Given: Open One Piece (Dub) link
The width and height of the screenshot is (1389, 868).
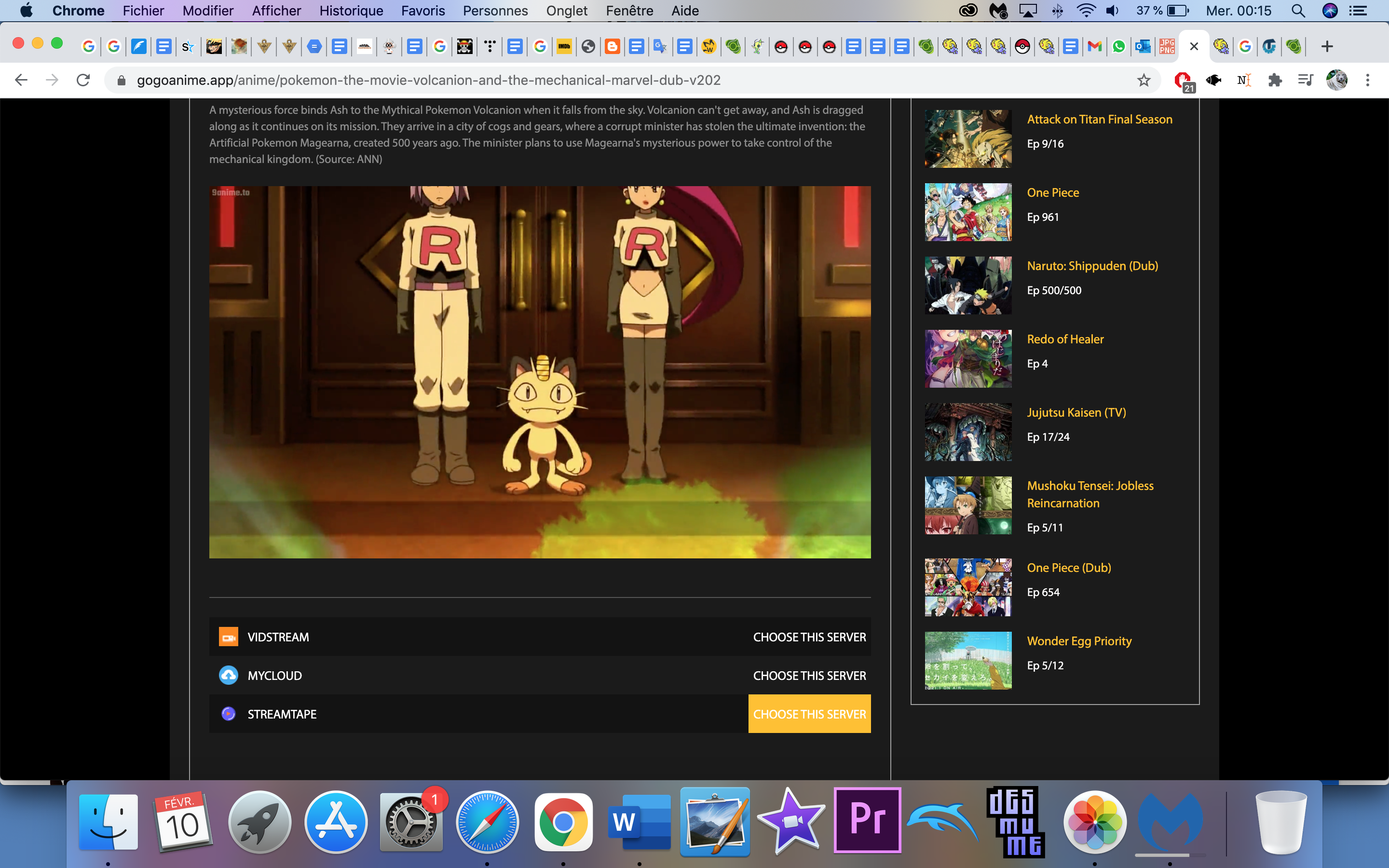Looking at the screenshot, I should 1069,568.
